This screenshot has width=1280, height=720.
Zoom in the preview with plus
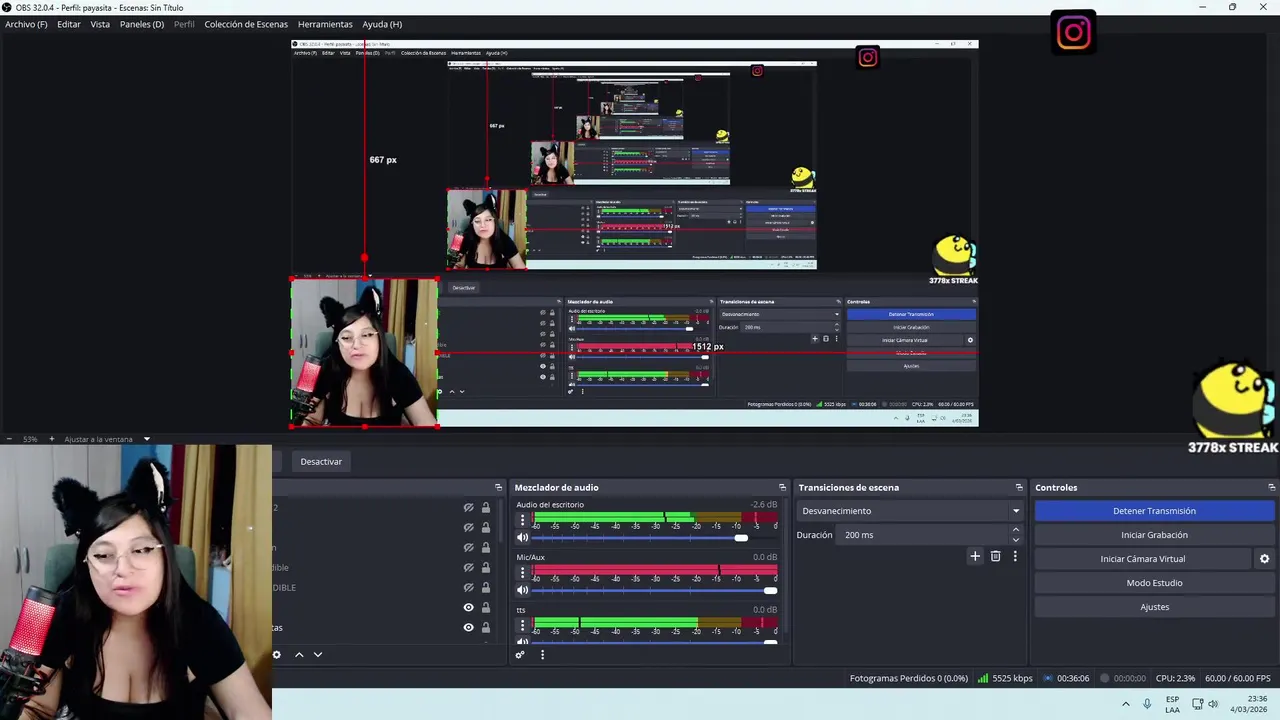[51, 439]
